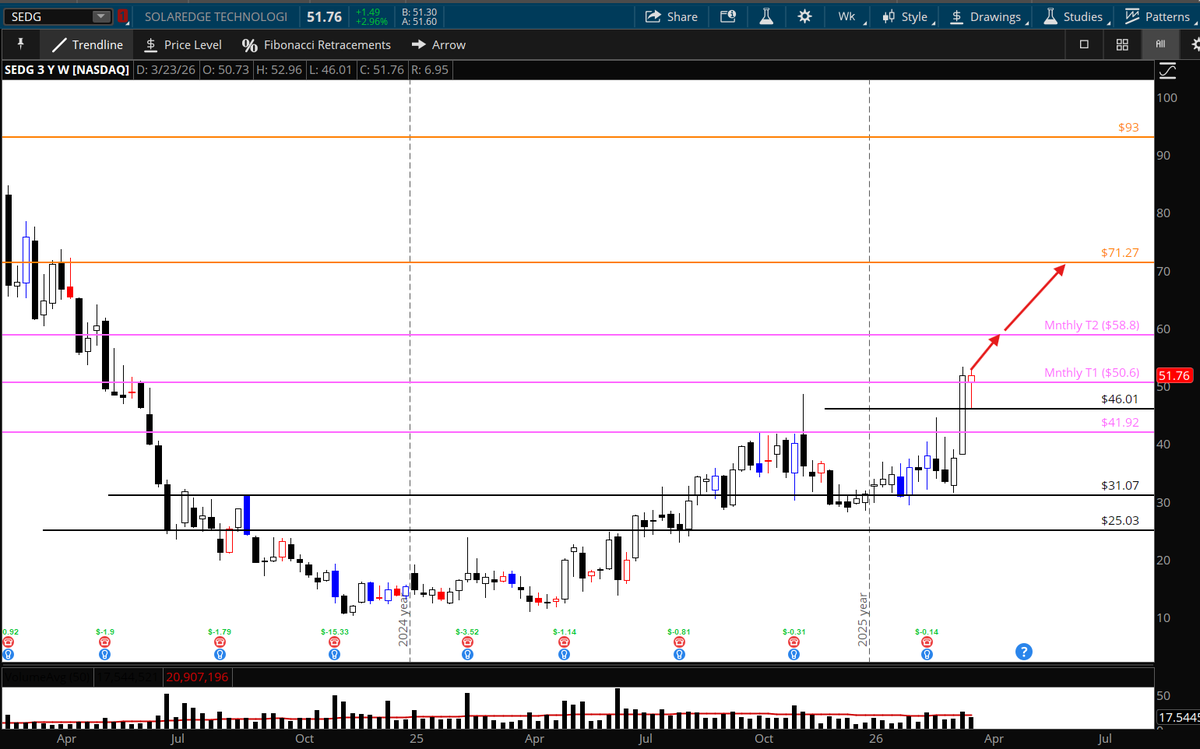Click the 2025 year vertical marker label
This screenshot has width=1200, height=749.
tap(863, 619)
